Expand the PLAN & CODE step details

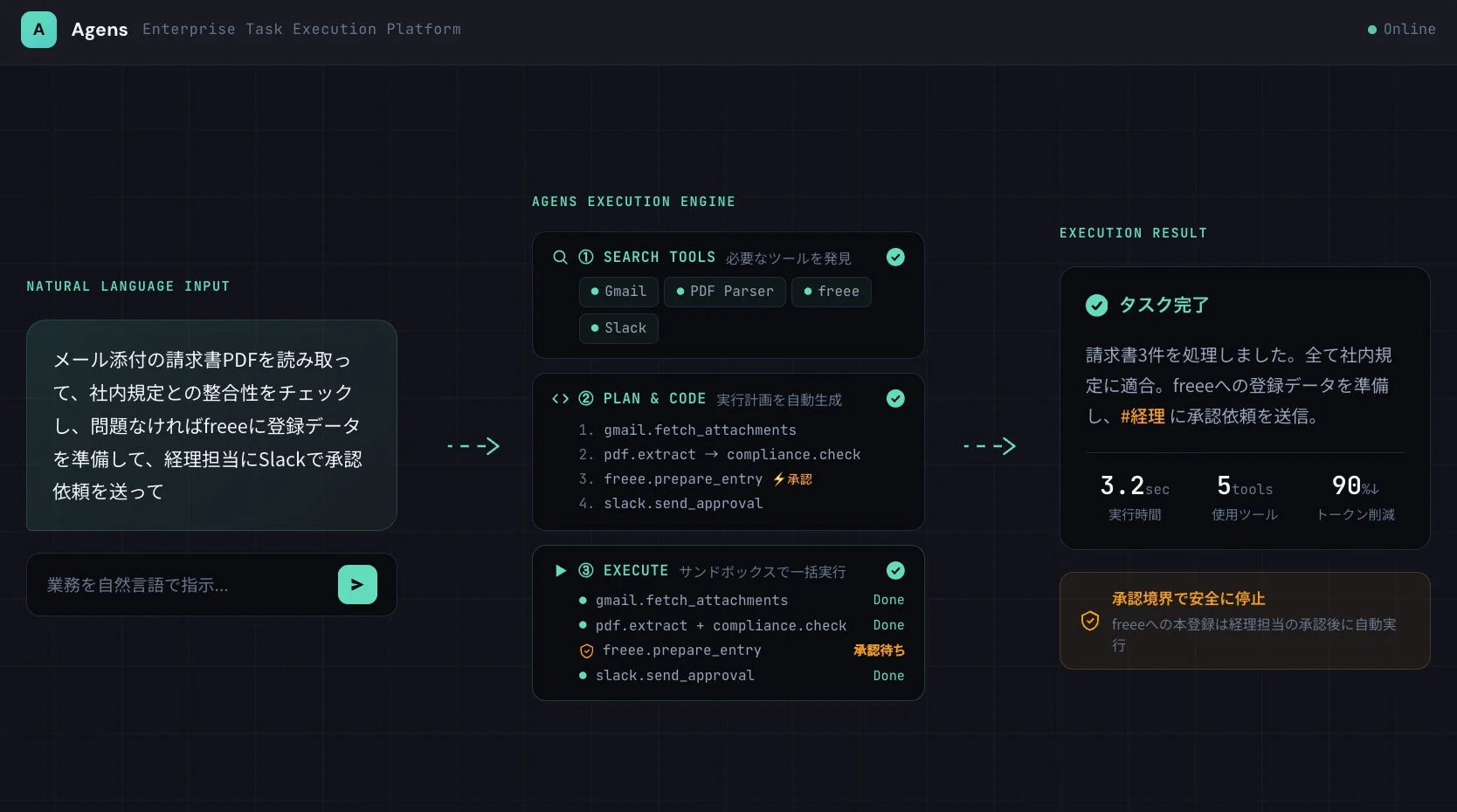[x=895, y=399]
